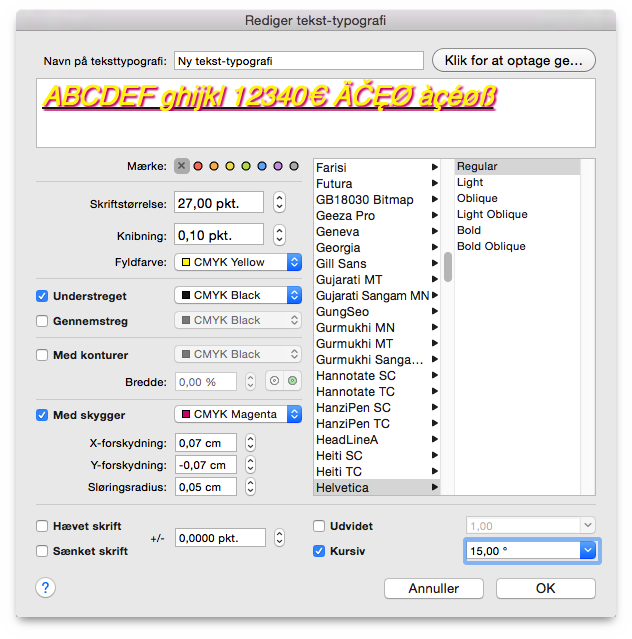The image size is (632, 639).
Task: Clear the tag with the X mark
Action: [x=182, y=166]
